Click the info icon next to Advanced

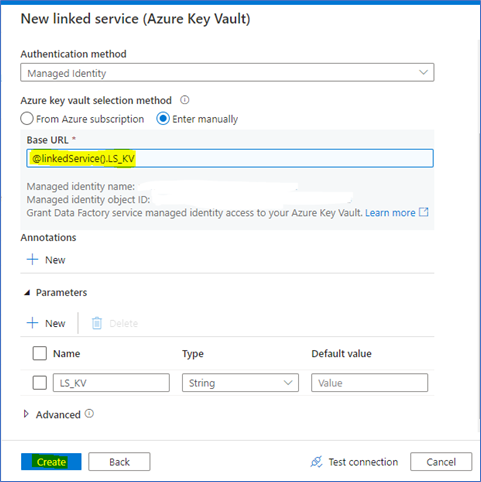point(89,414)
